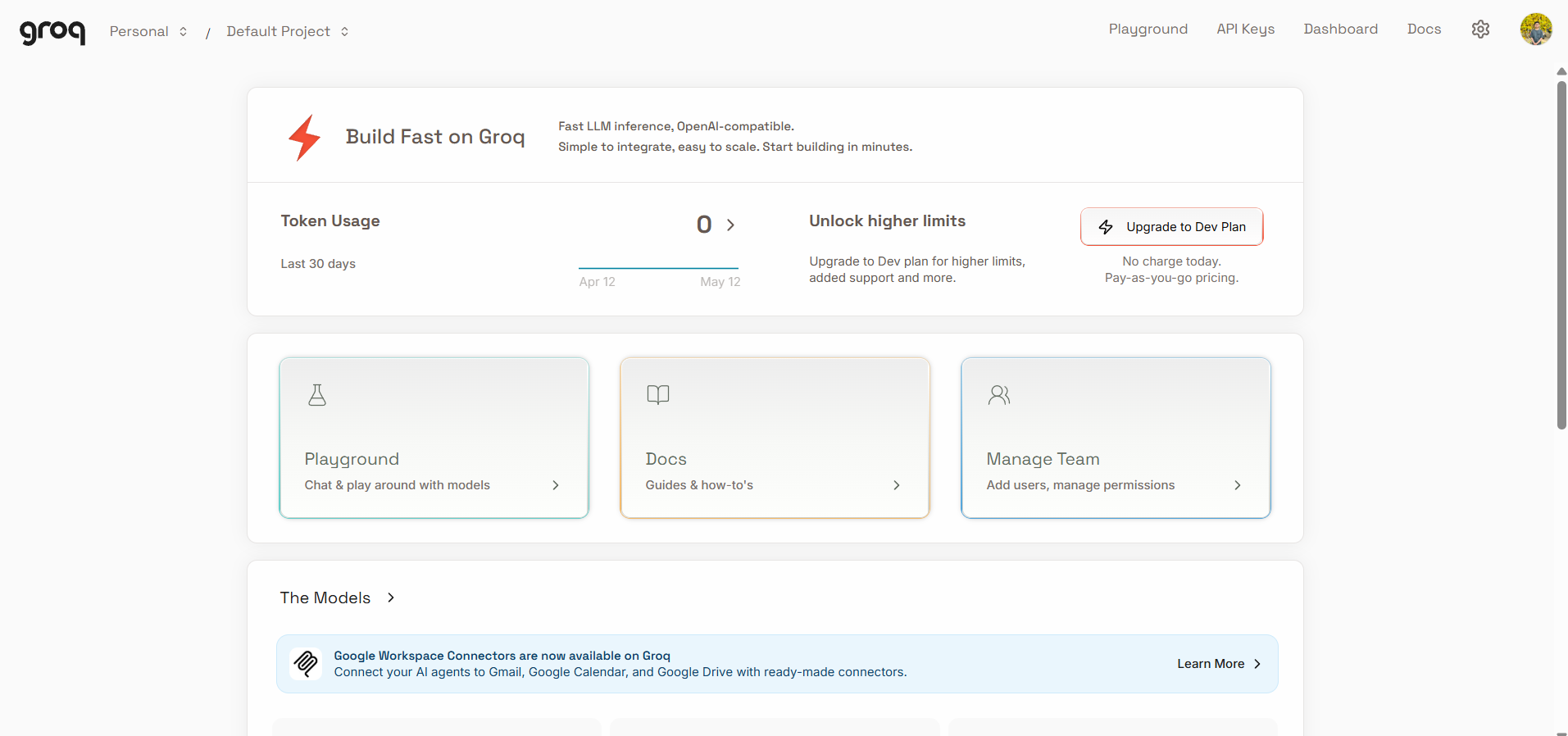Screen dimensions: 1568x736
Task: Click the arrow in the Playground card
Action: click(x=556, y=485)
